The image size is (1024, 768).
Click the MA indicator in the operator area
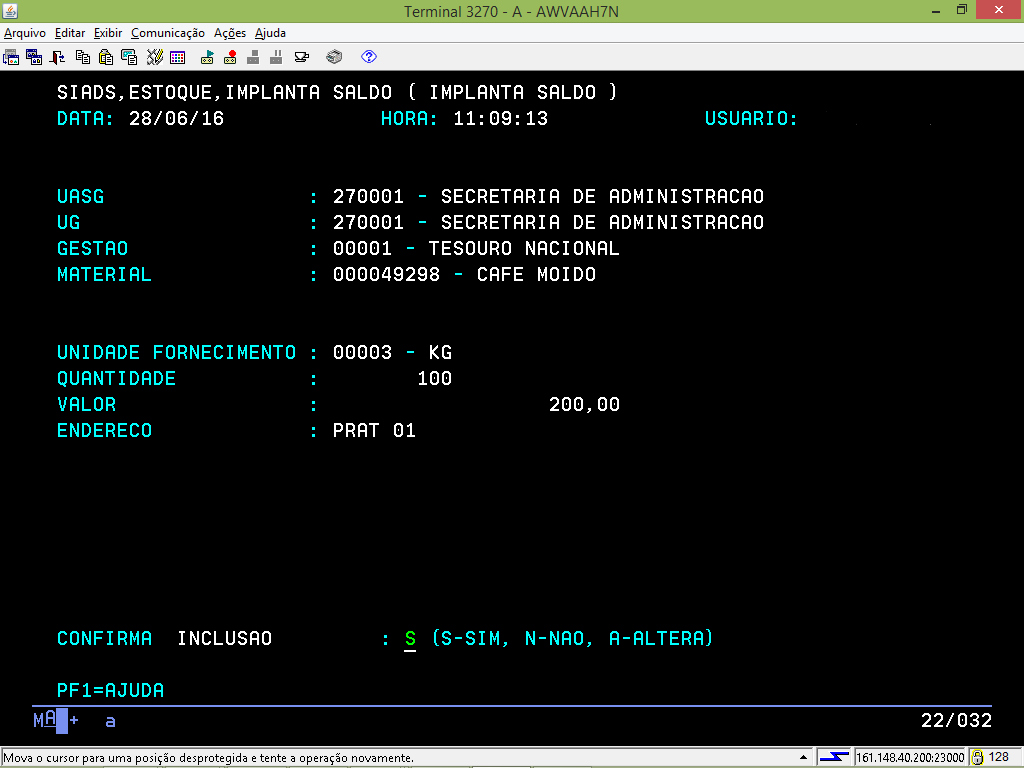45,720
